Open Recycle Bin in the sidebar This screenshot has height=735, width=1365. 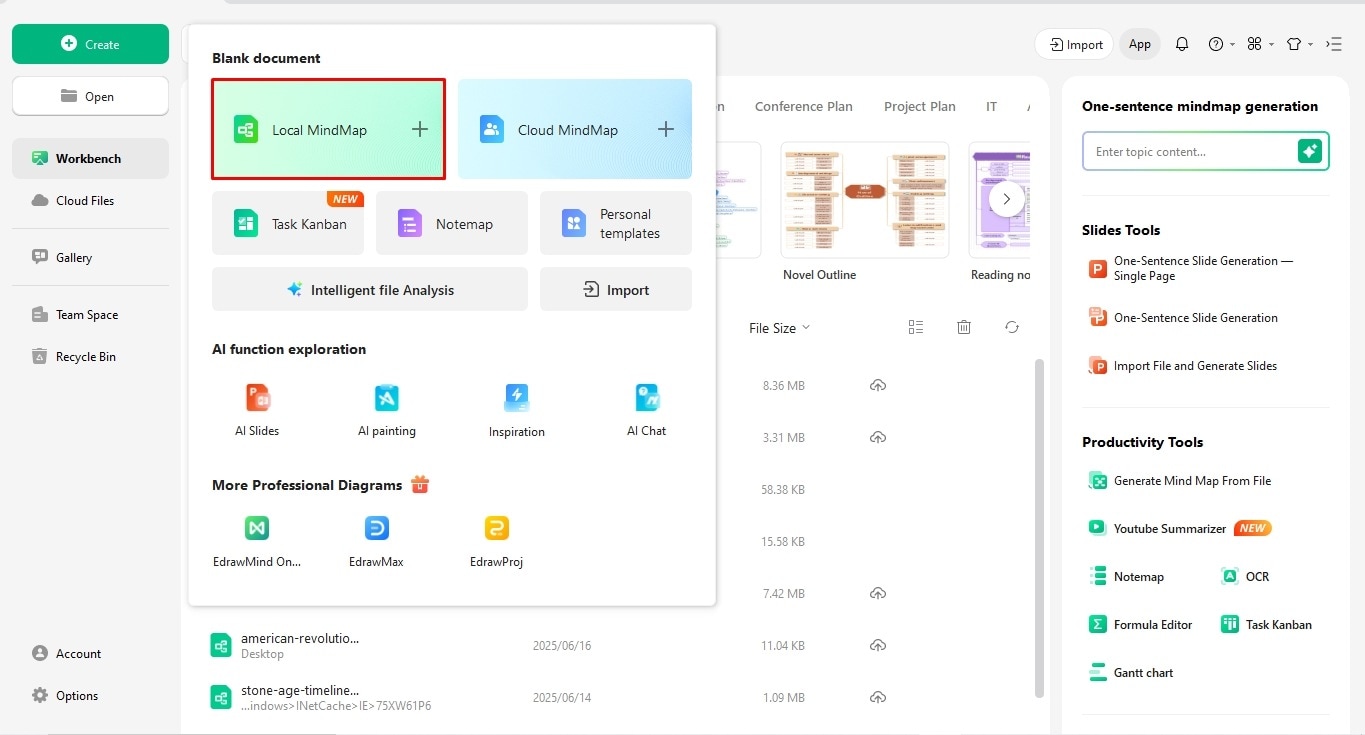(90, 356)
